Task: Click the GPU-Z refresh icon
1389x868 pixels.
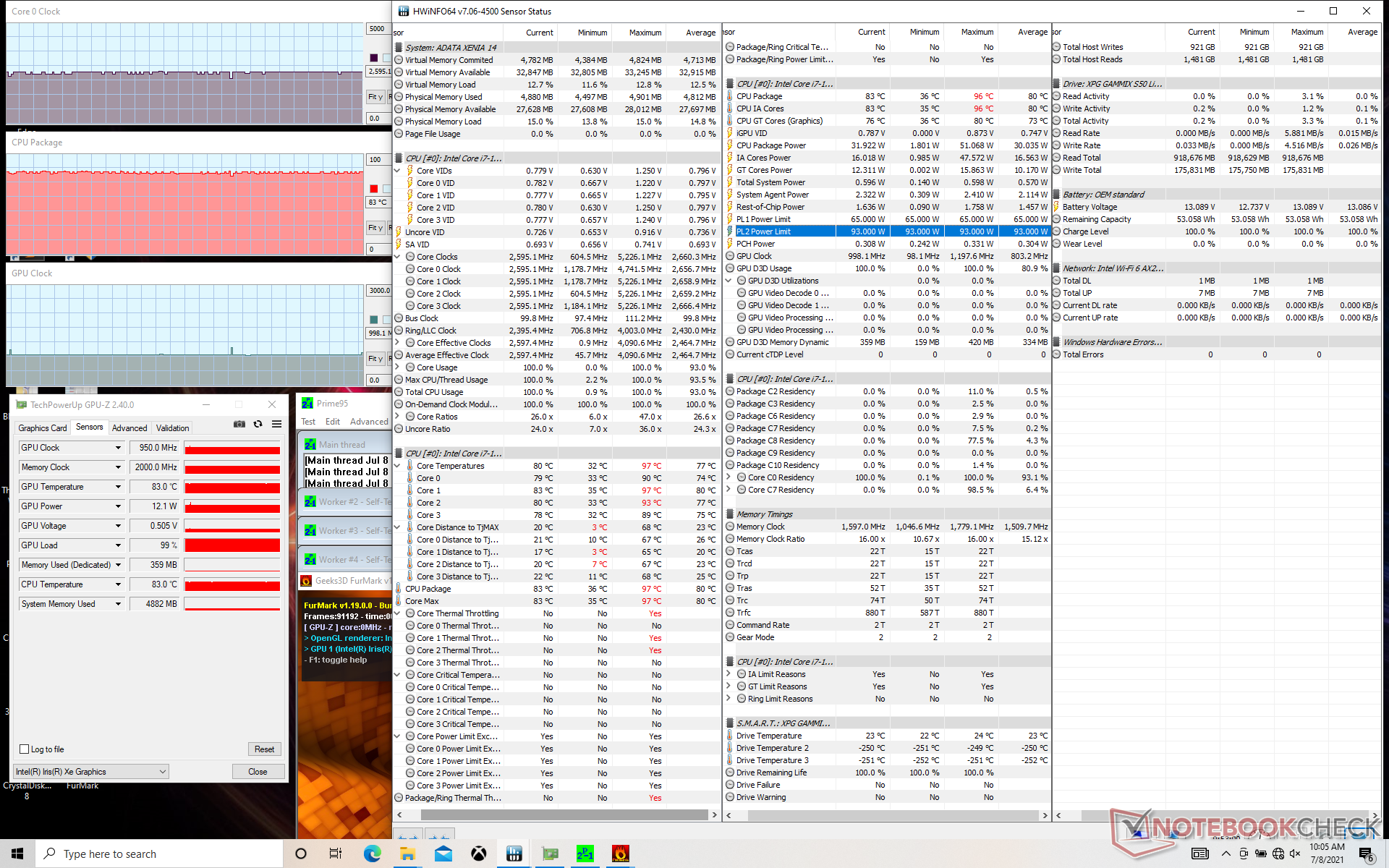Action: [x=258, y=424]
